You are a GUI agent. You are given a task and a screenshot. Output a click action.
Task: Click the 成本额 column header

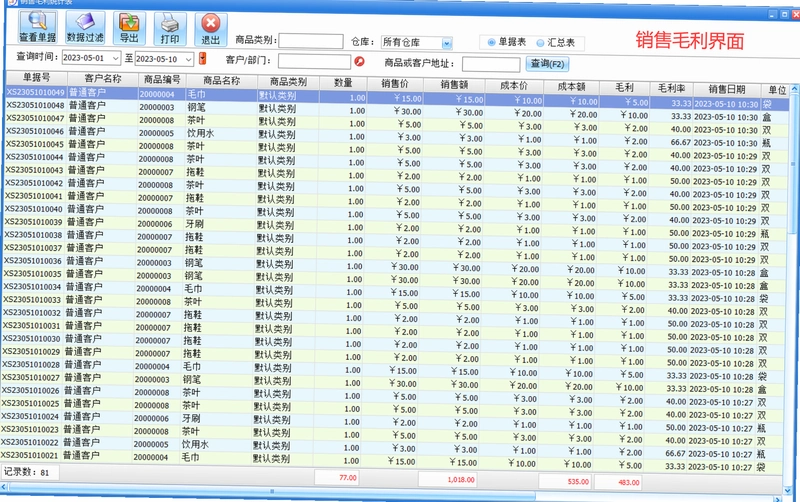(x=571, y=86)
